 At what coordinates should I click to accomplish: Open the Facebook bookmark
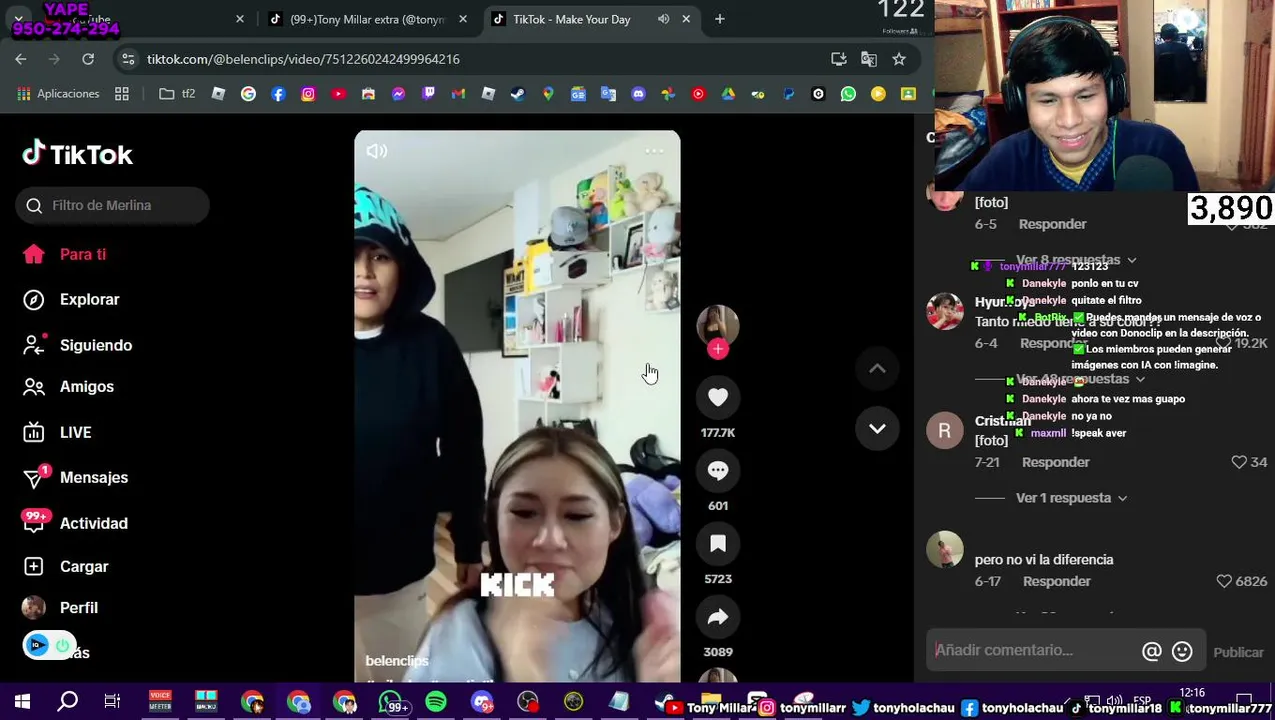coord(278,93)
